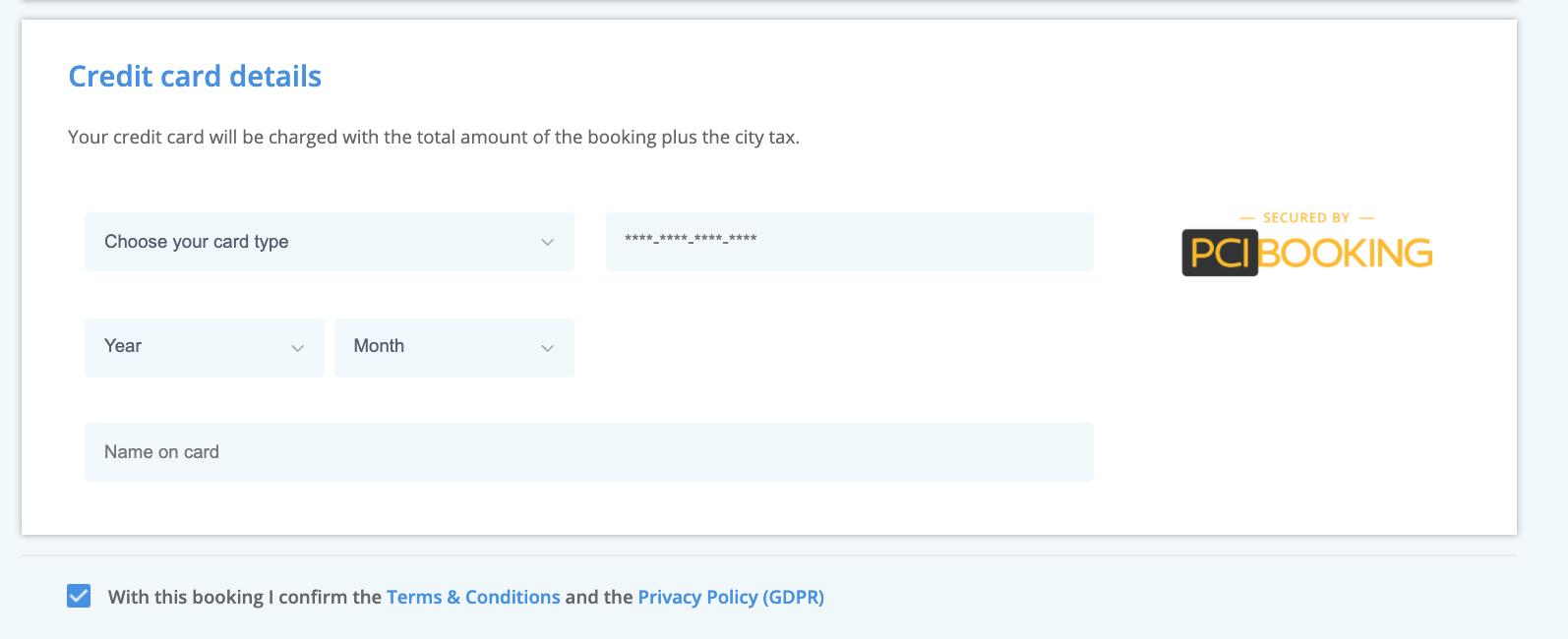
Task: Uncheck the Terms & Conditions confirmation checkbox
Action: click(78, 596)
